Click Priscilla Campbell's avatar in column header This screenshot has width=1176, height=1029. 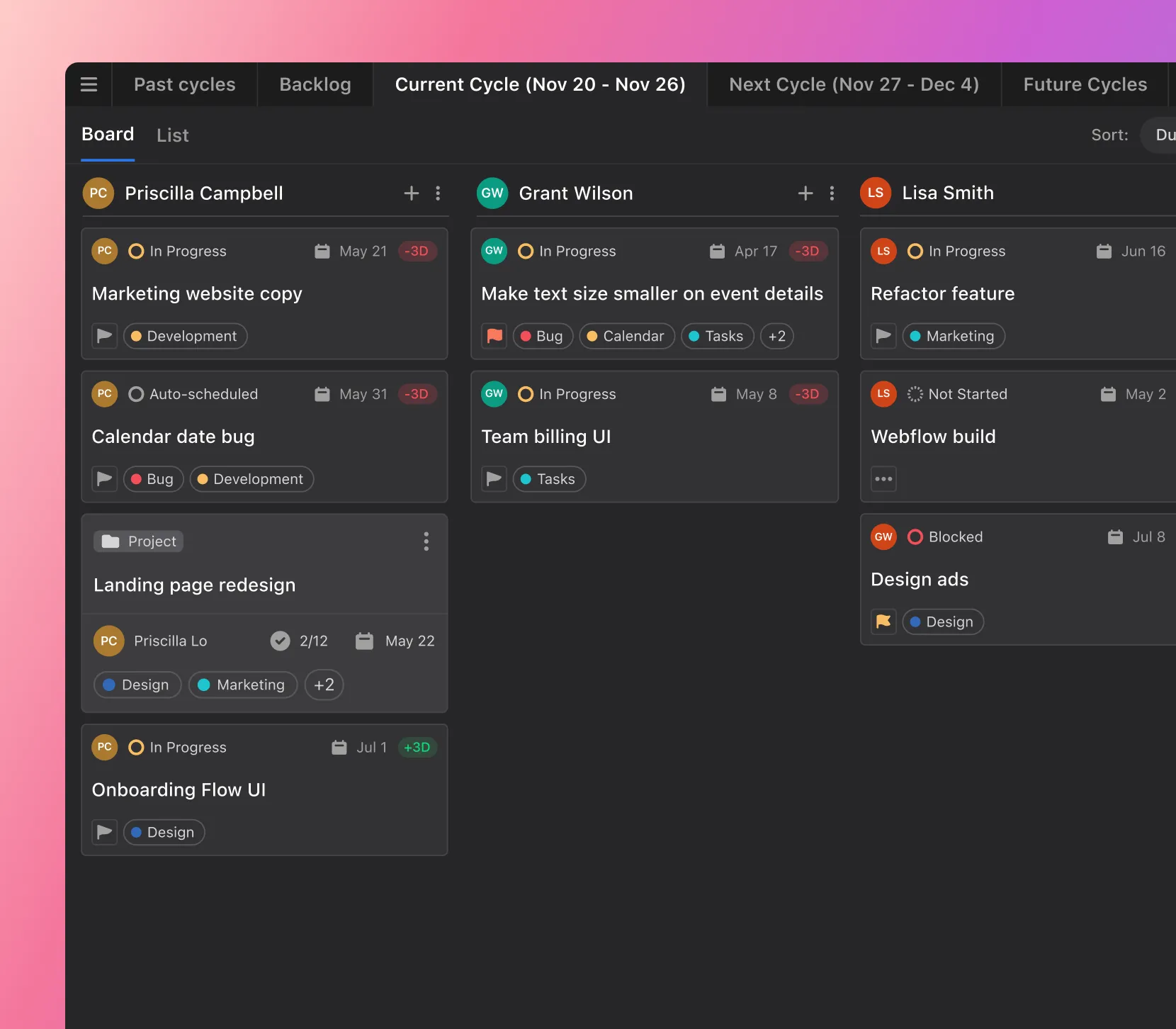coord(98,193)
